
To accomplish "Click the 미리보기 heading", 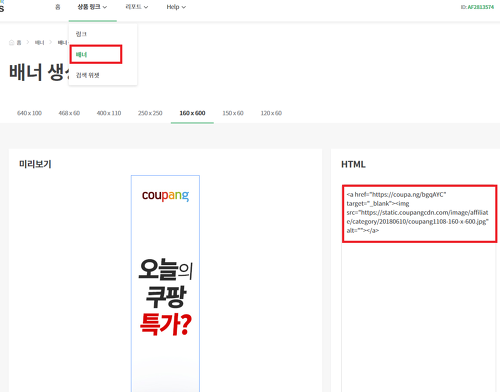I will point(35,164).
